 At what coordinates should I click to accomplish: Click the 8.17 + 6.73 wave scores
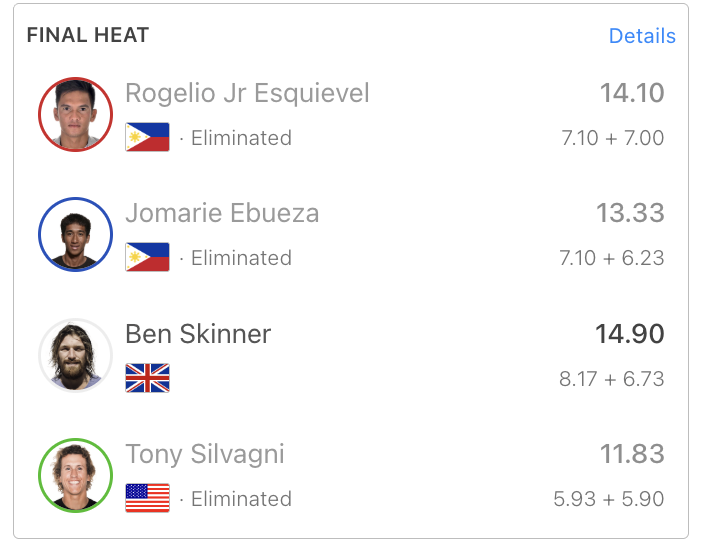click(612, 379)
